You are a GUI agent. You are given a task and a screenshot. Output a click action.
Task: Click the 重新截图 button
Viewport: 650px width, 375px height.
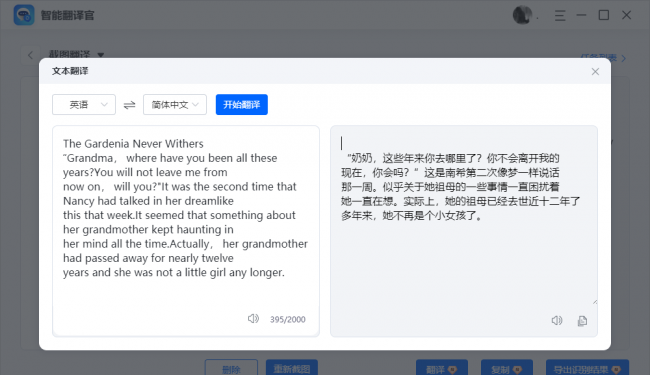coord(292,368)
